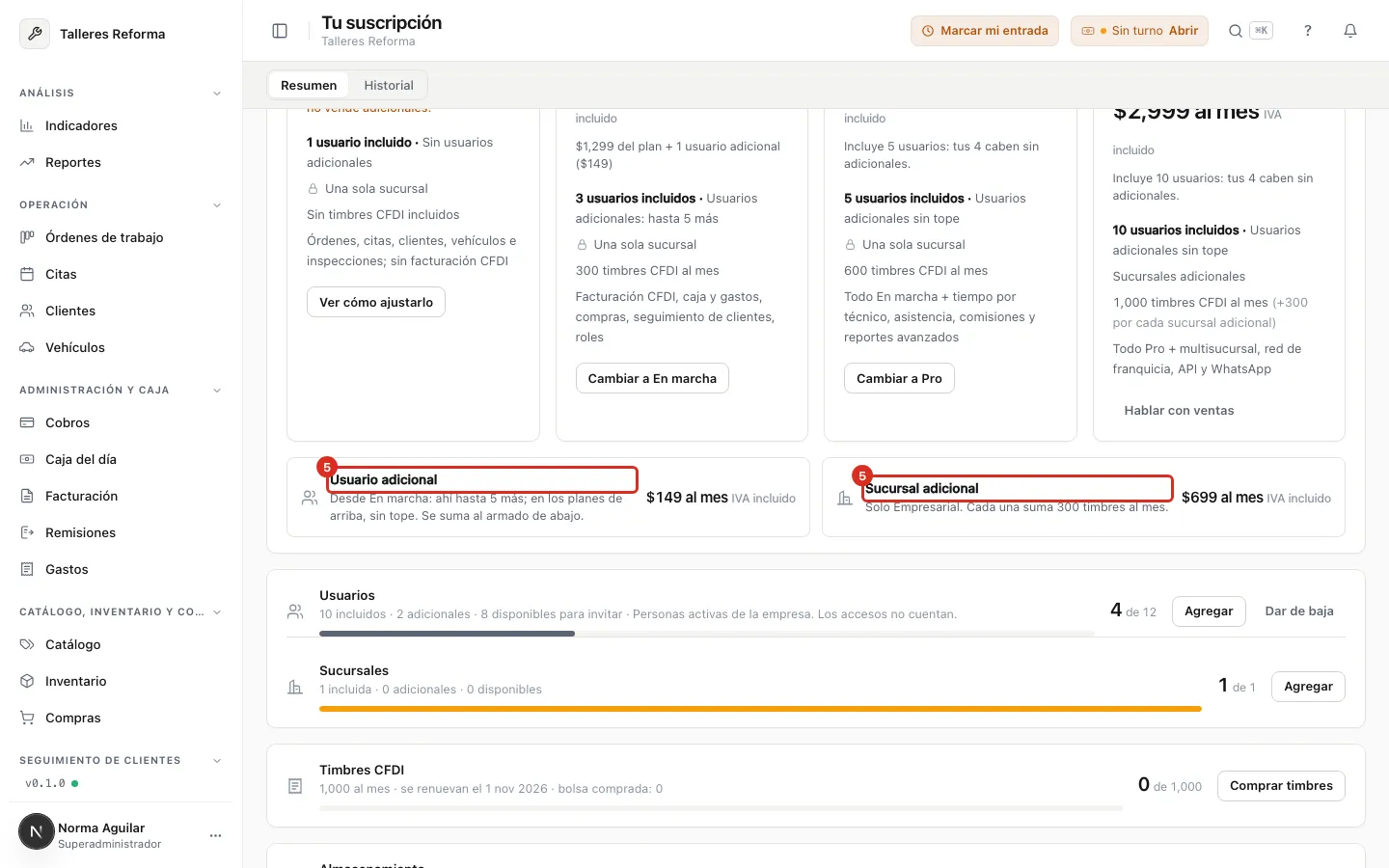Open Norma Aguilar account options menu
Screen dimensions: 1389x868
coord(215,835)
